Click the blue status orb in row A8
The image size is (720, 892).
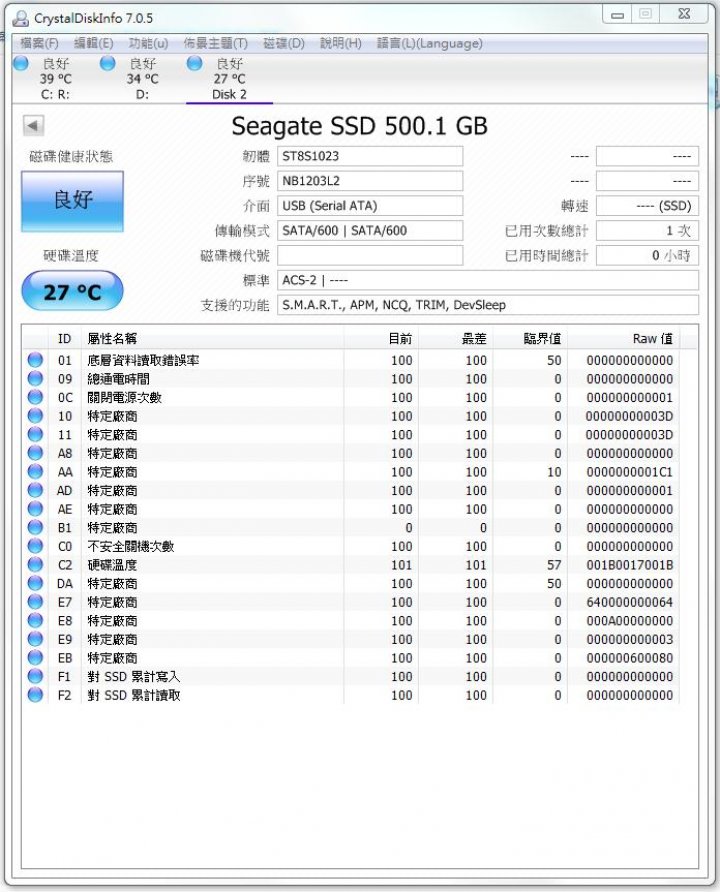pos(35,453)
